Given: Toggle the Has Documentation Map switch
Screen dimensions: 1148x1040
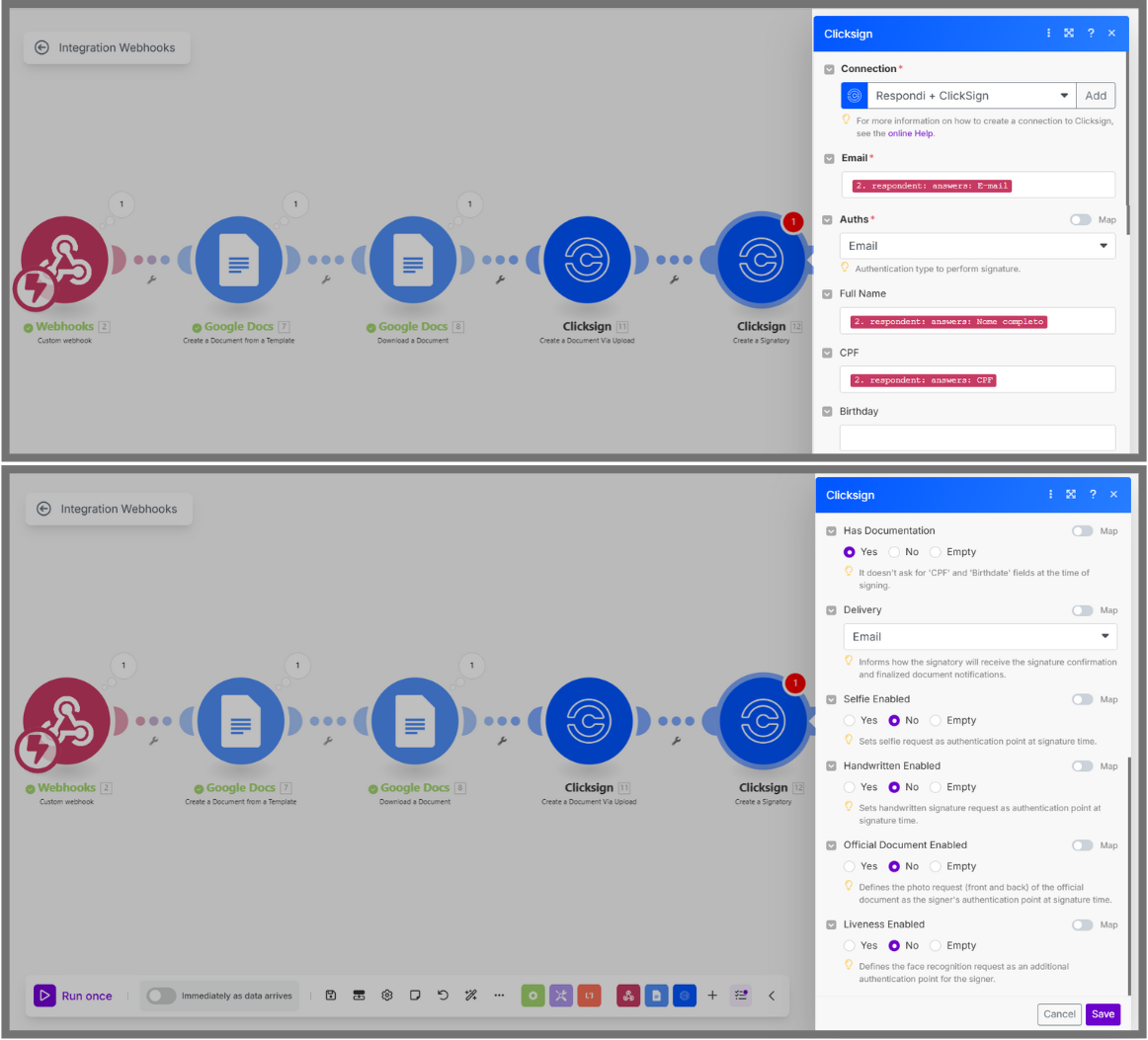Looking at the screenshot, I should pyautogui.click(x=1082, y=530).
